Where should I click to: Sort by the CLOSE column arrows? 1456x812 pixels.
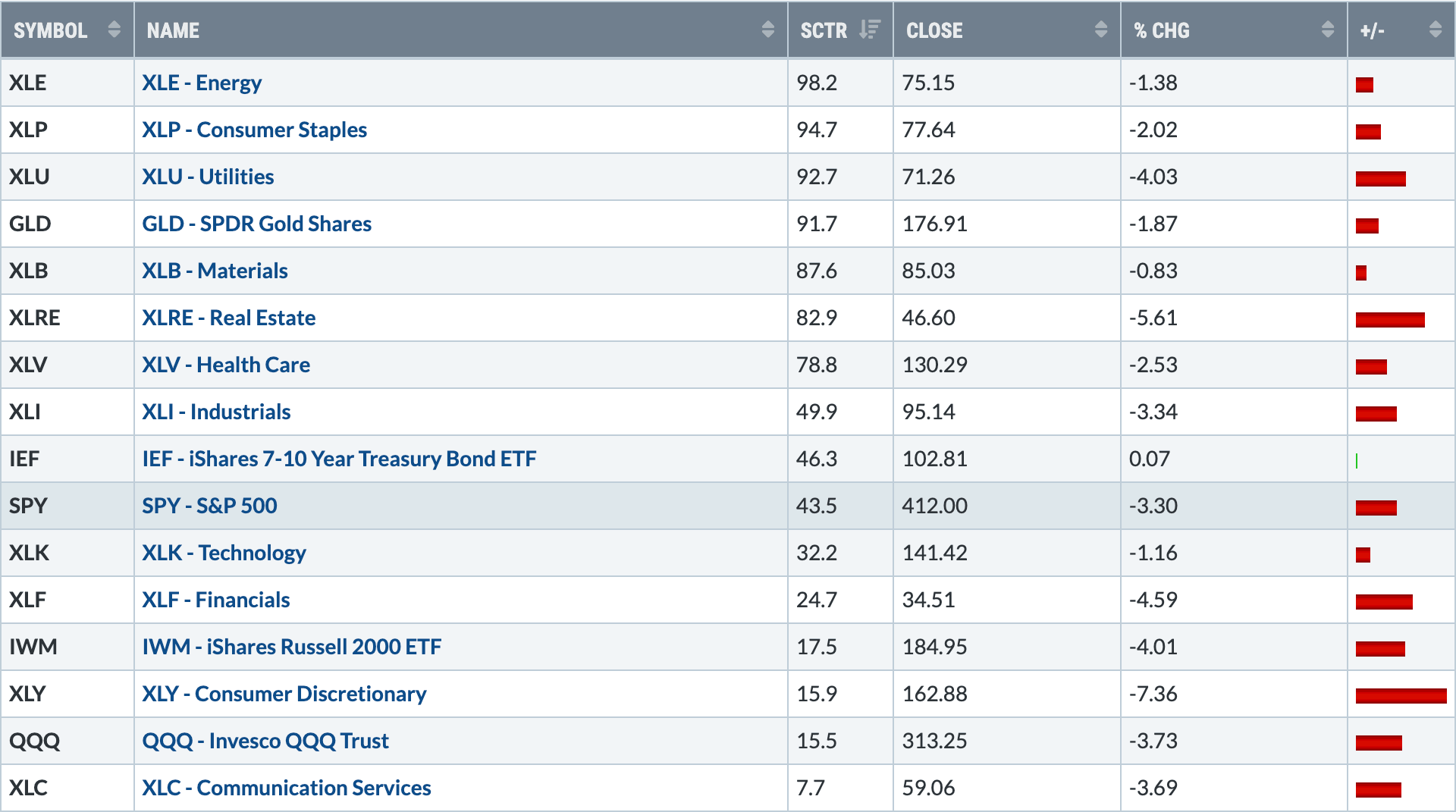tap(1101, 30)
